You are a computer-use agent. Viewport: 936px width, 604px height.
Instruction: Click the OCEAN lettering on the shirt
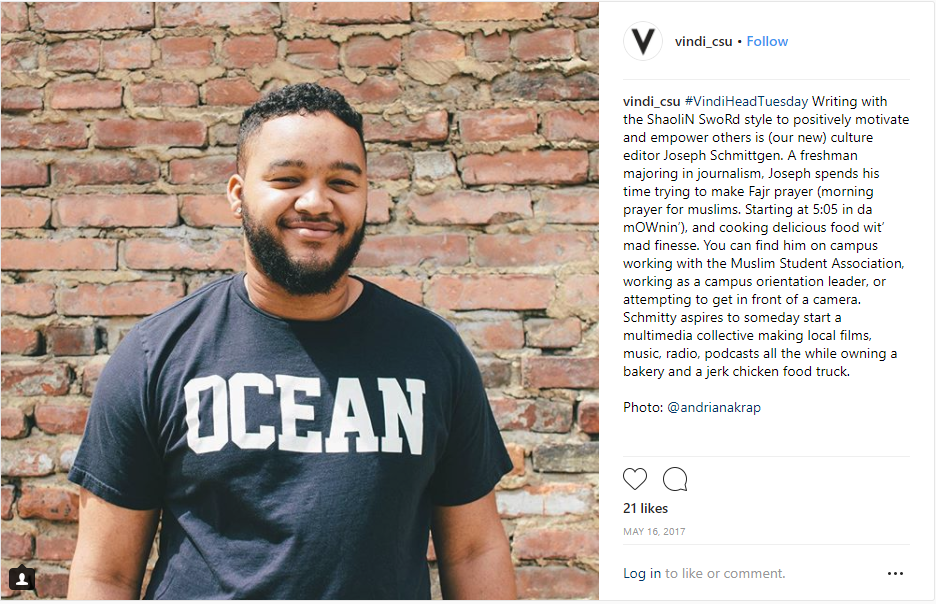click(x=305, y=412)
